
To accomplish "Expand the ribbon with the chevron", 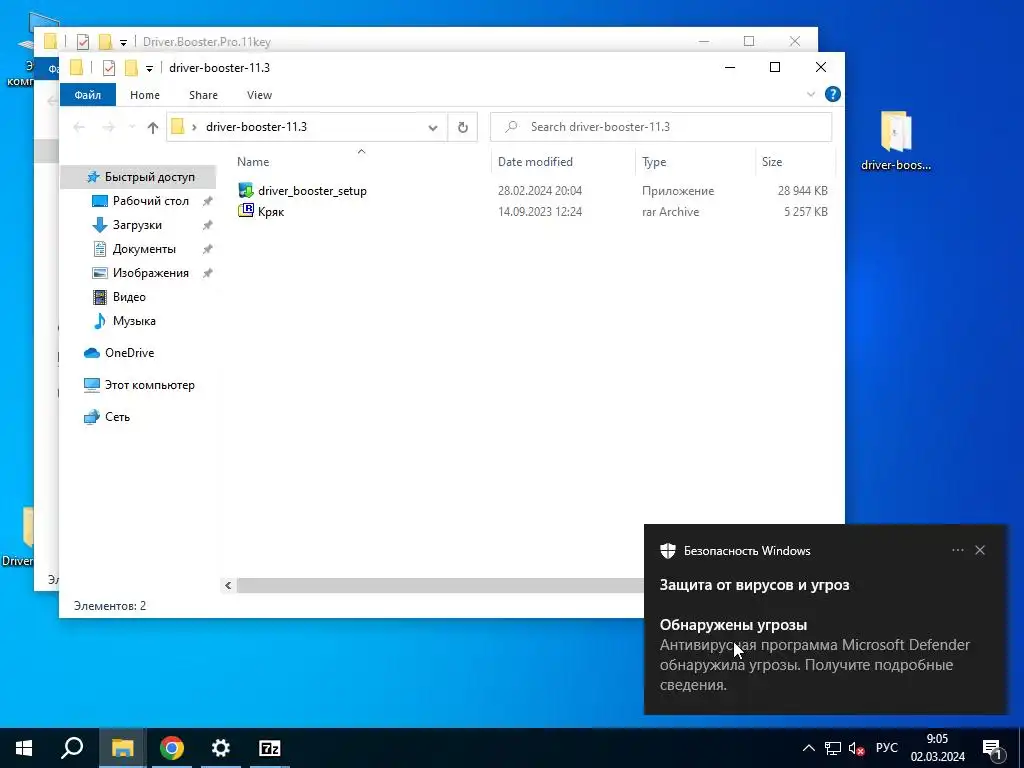I will tap(810, 95).
